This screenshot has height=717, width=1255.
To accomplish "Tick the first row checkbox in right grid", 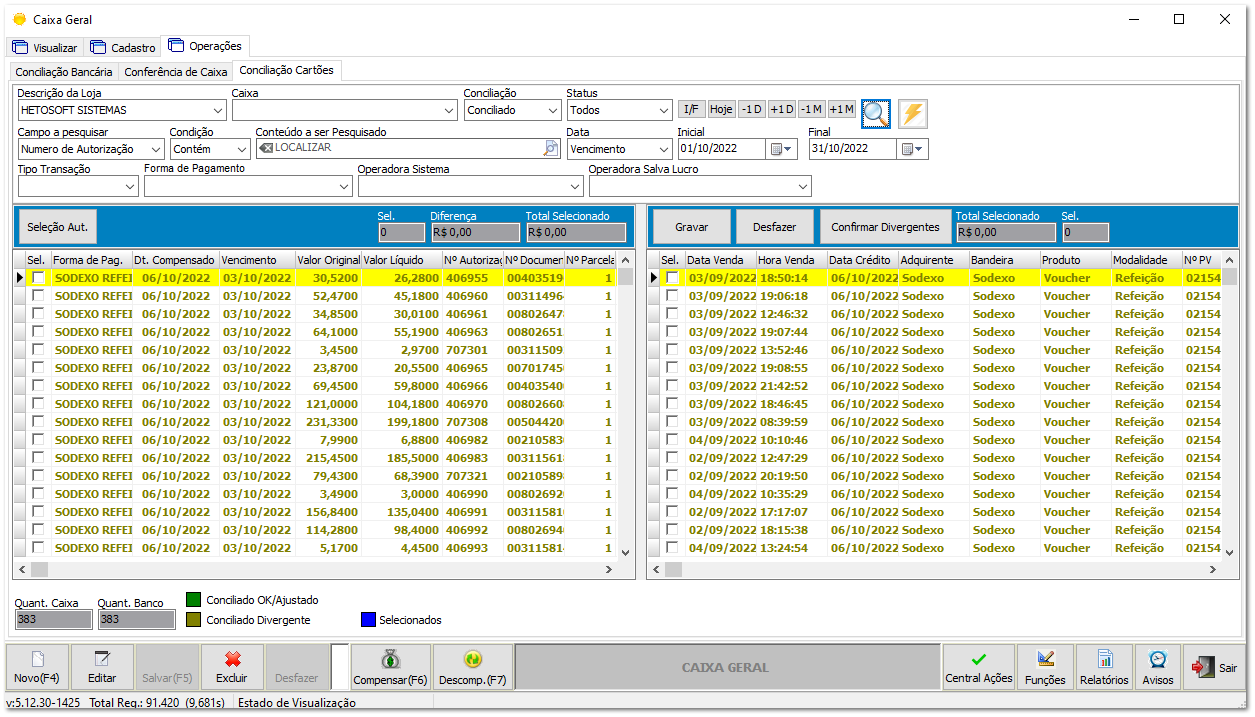I will 672,278.
